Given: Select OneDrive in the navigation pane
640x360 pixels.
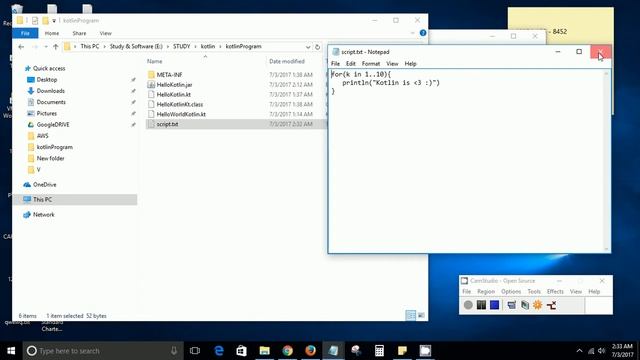Looking at the screenshot, I should pos(44,184).
